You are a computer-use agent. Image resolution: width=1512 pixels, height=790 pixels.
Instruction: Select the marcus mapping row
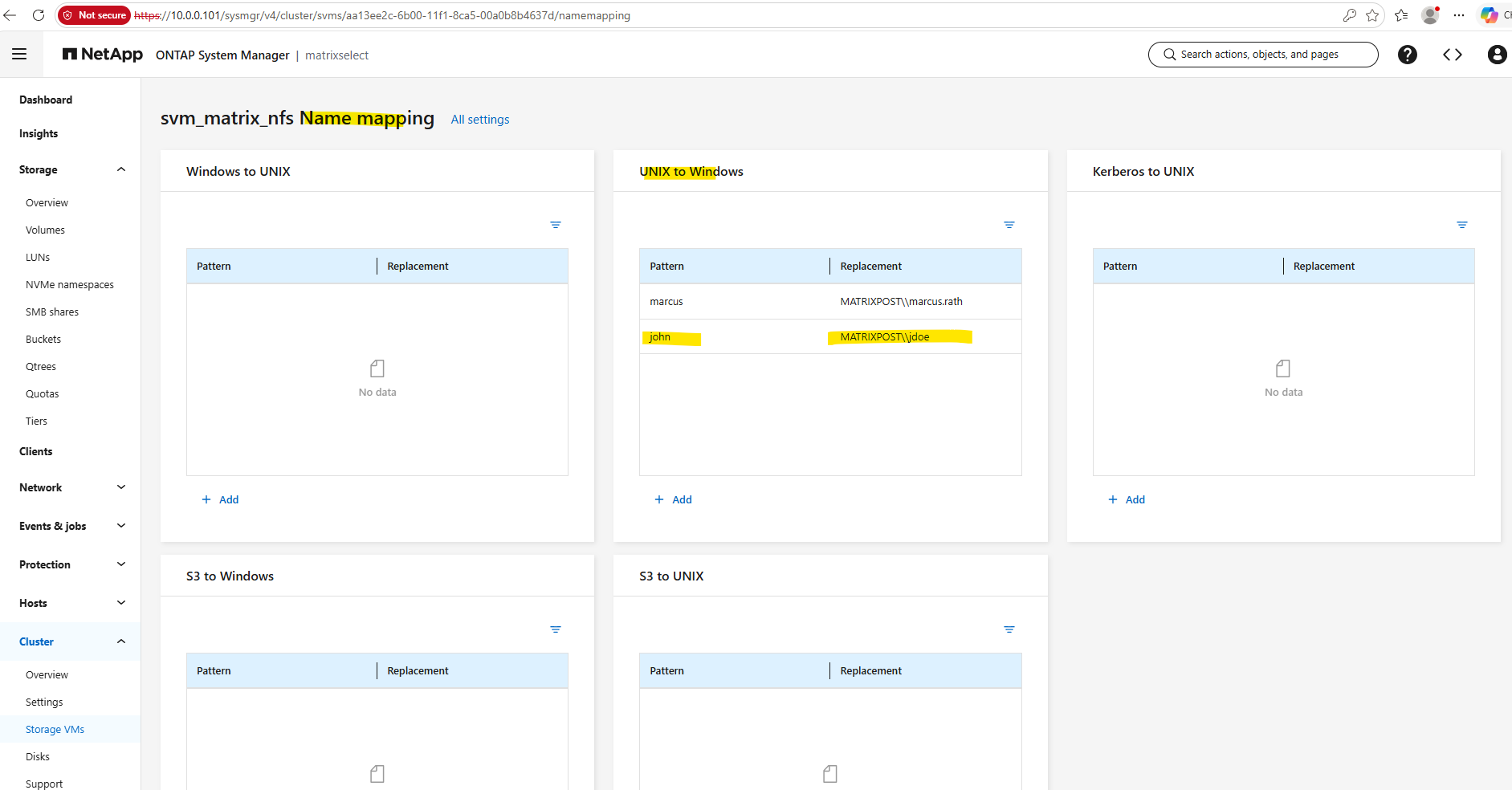click(830, 302)
